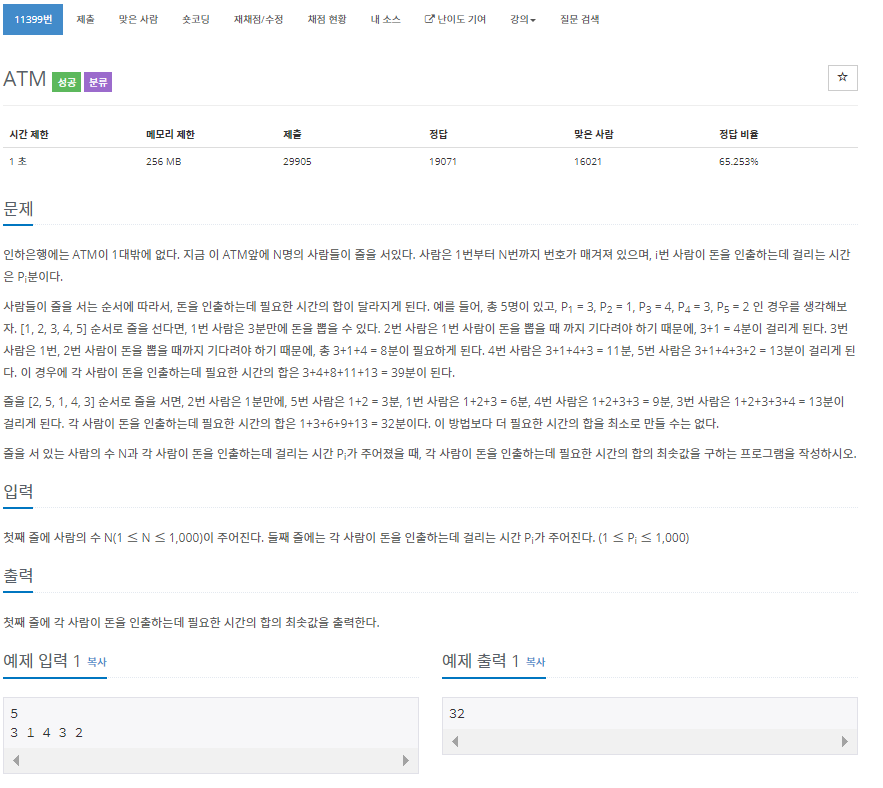The image size is (883, 788).
Task: Click the example input text '3 1 4 3 2'
Action: pos(46,732)
